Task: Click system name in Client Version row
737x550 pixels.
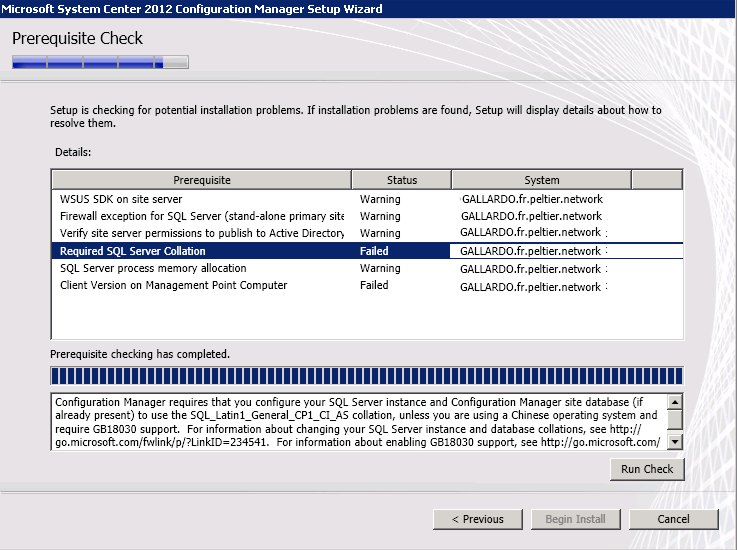Action: click(x=530, y=287)
